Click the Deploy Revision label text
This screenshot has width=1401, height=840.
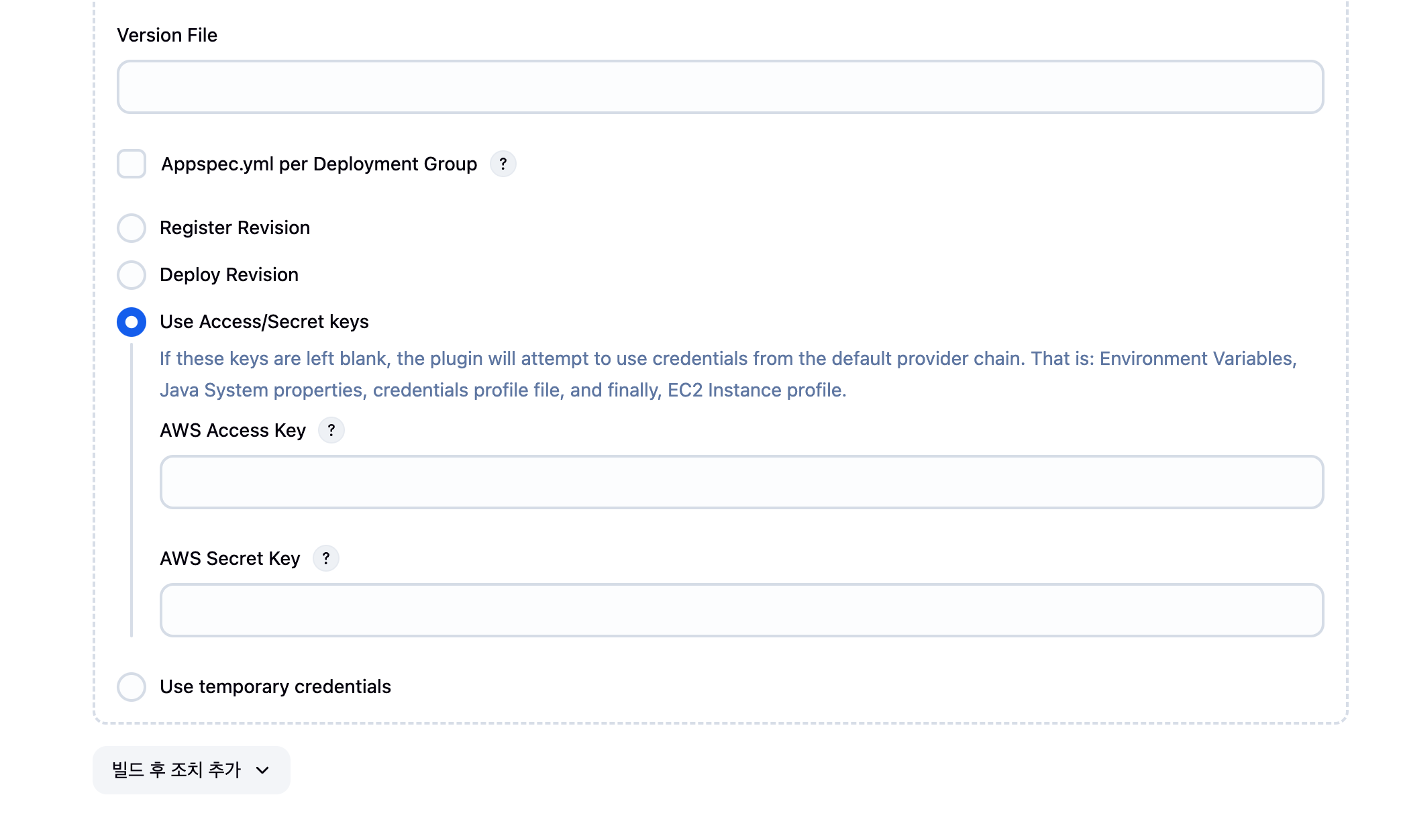coord(229,275)
